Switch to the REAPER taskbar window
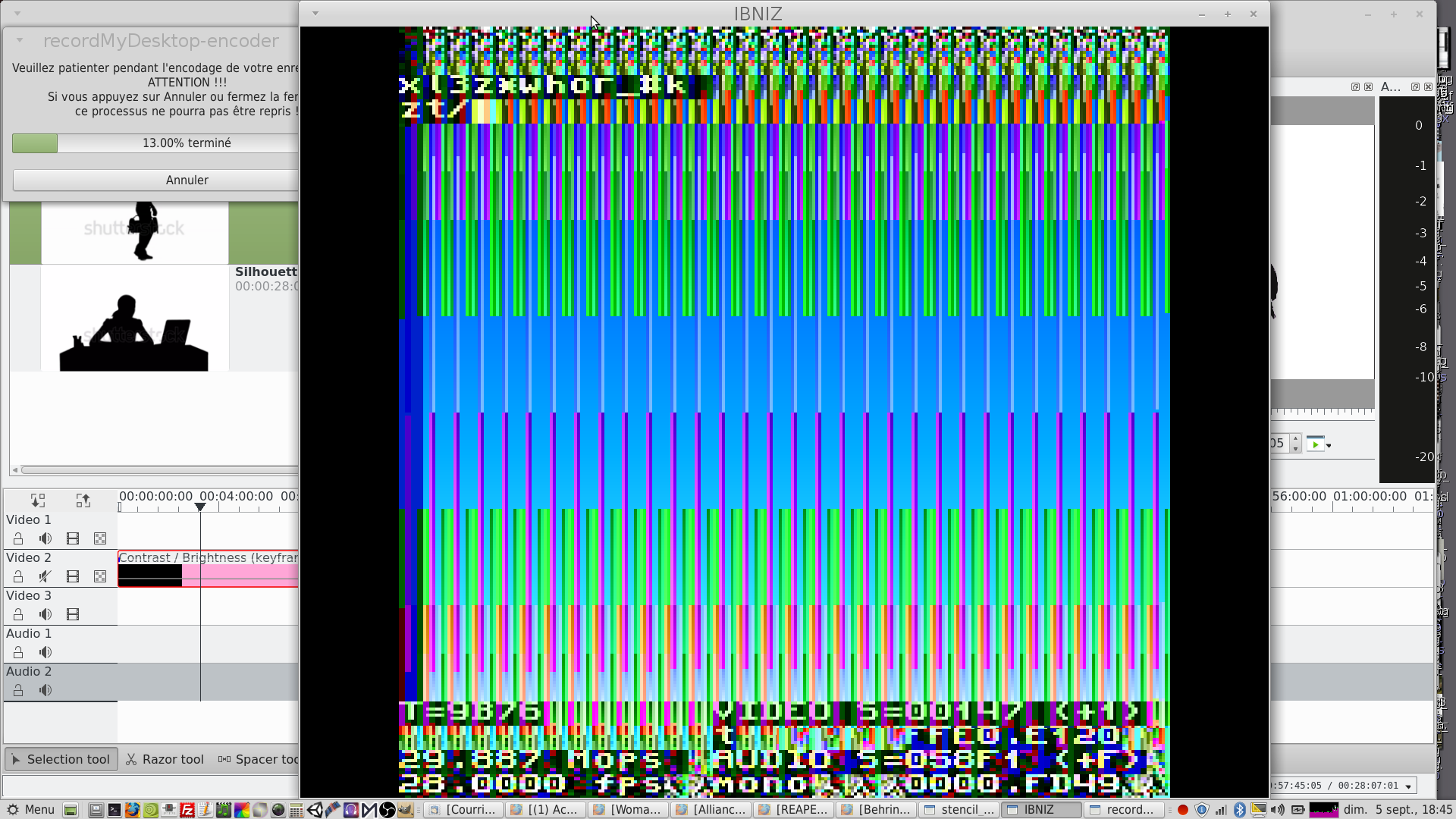The image size is (1456, 819). [x=793, y=809]
